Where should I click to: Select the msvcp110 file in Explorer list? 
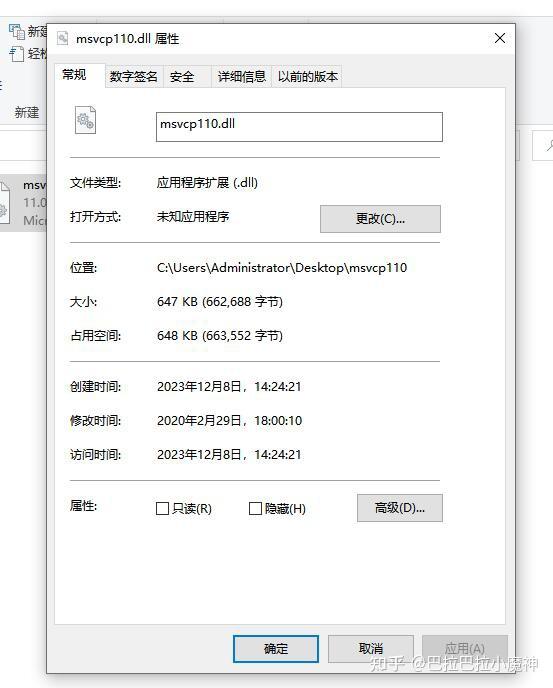pyautogui.click(x=23, y=202)
